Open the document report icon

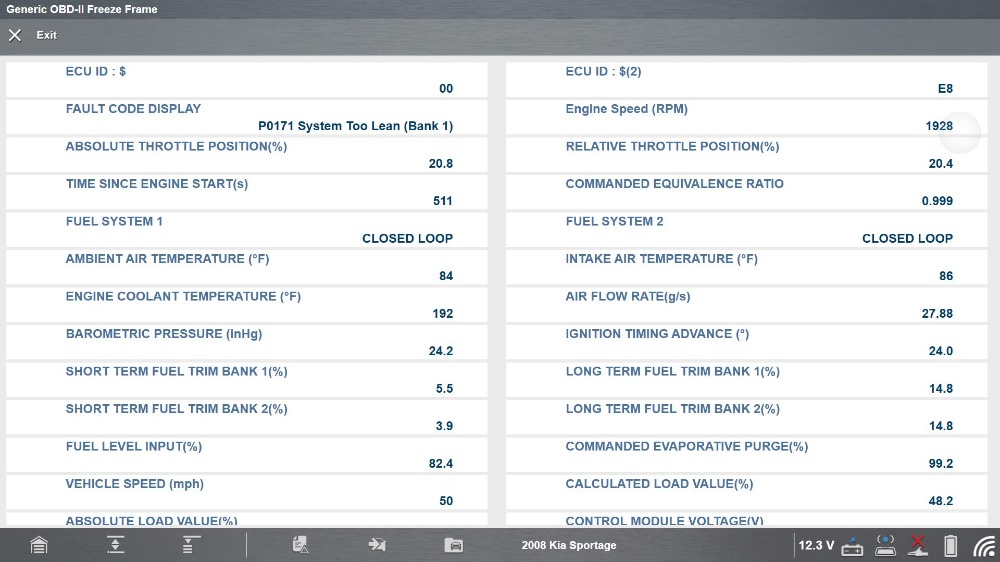coord(300,545)
